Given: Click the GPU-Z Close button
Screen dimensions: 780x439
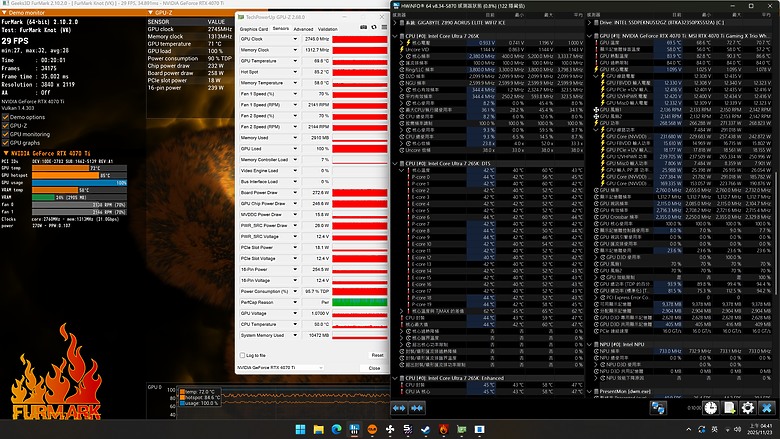Looking at the screenshot, I should tap(374, 368).
